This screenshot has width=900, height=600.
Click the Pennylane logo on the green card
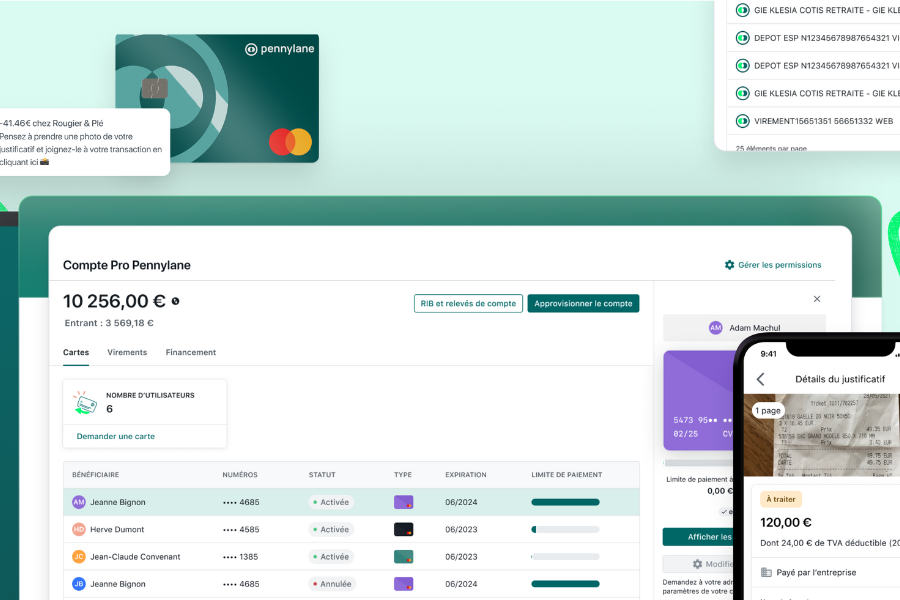[x=280, y=49]
